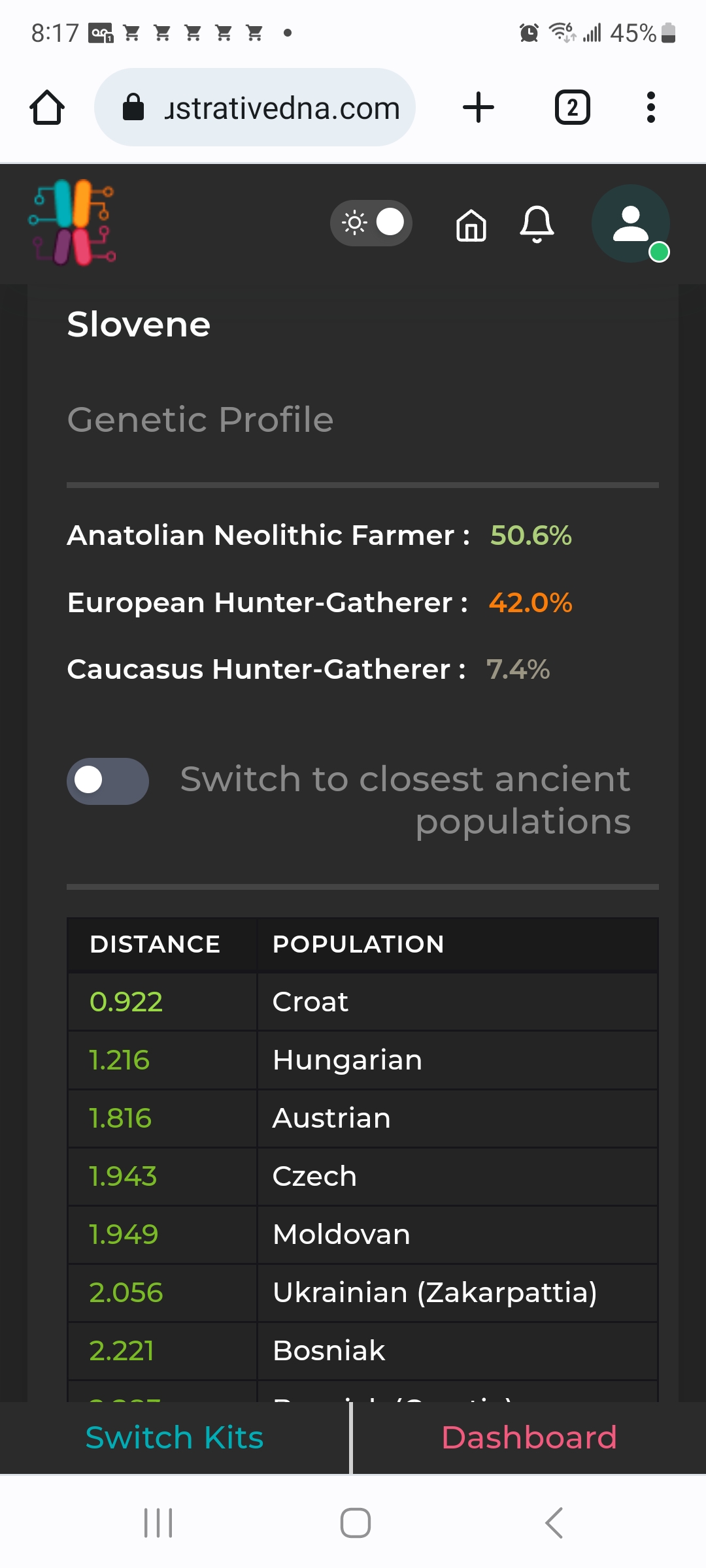Select the Ukrainian (Zakarpattia) row

tap(363, 1292)
